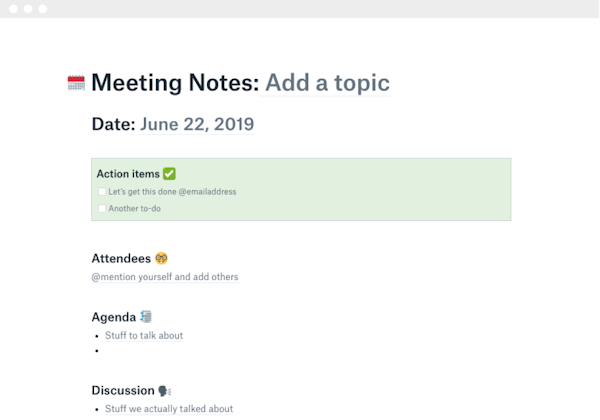Select the date "June 22, 2019"
The image size is (600, 420).
click(x=196, y=125)
